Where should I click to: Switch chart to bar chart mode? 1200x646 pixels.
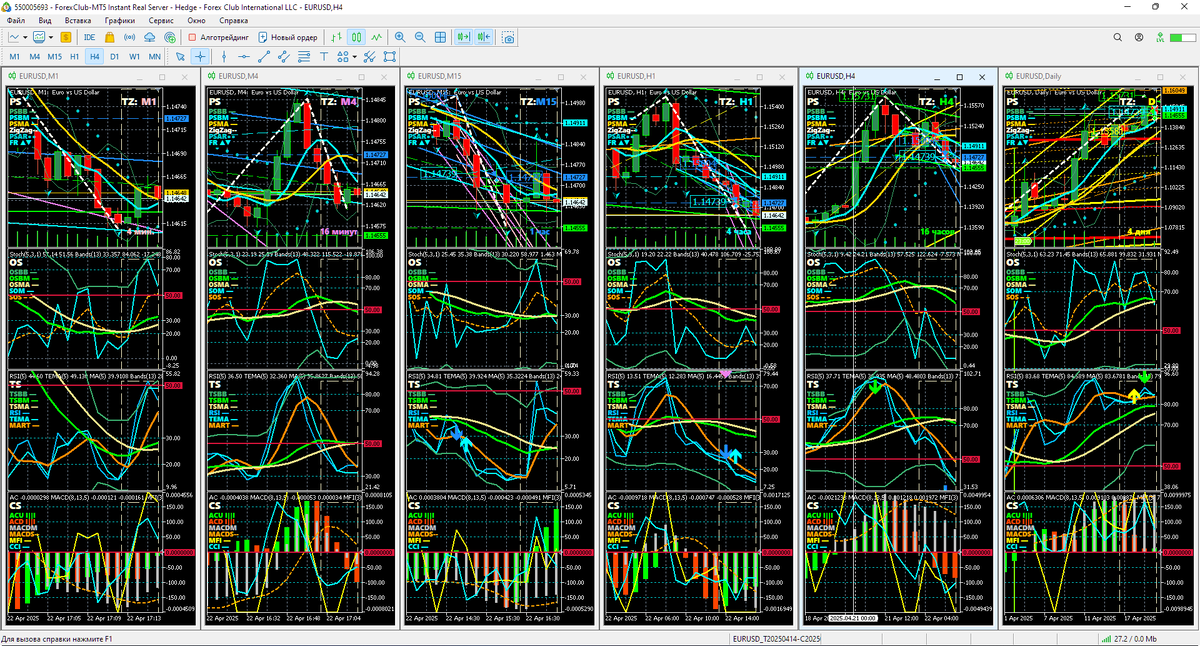338,37
